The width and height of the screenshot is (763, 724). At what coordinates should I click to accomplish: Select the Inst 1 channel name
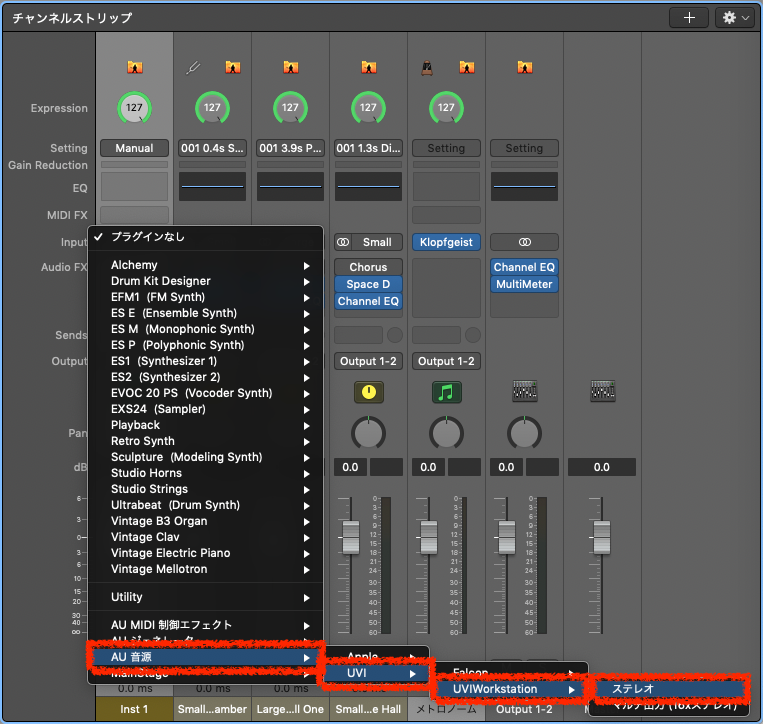tap(134, 709)
